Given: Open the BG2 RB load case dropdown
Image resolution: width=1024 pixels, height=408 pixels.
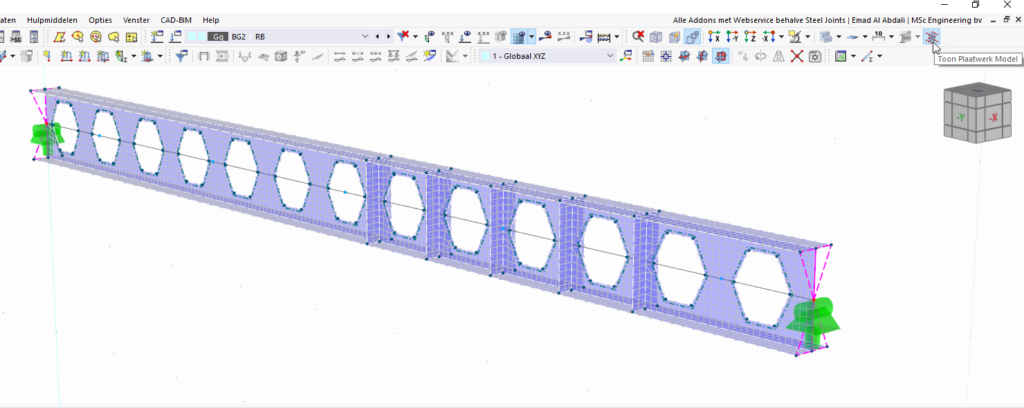Looking at the screenshot, I should coord(364,37).
